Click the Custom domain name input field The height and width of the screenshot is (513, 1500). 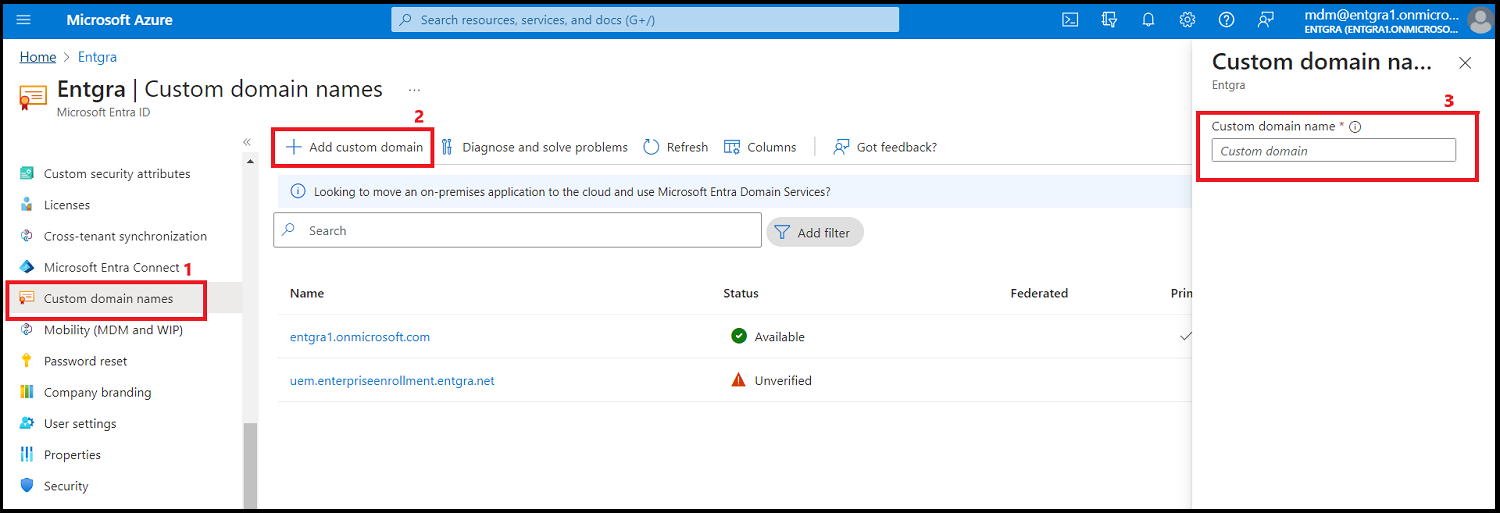tap(1334, 151)
